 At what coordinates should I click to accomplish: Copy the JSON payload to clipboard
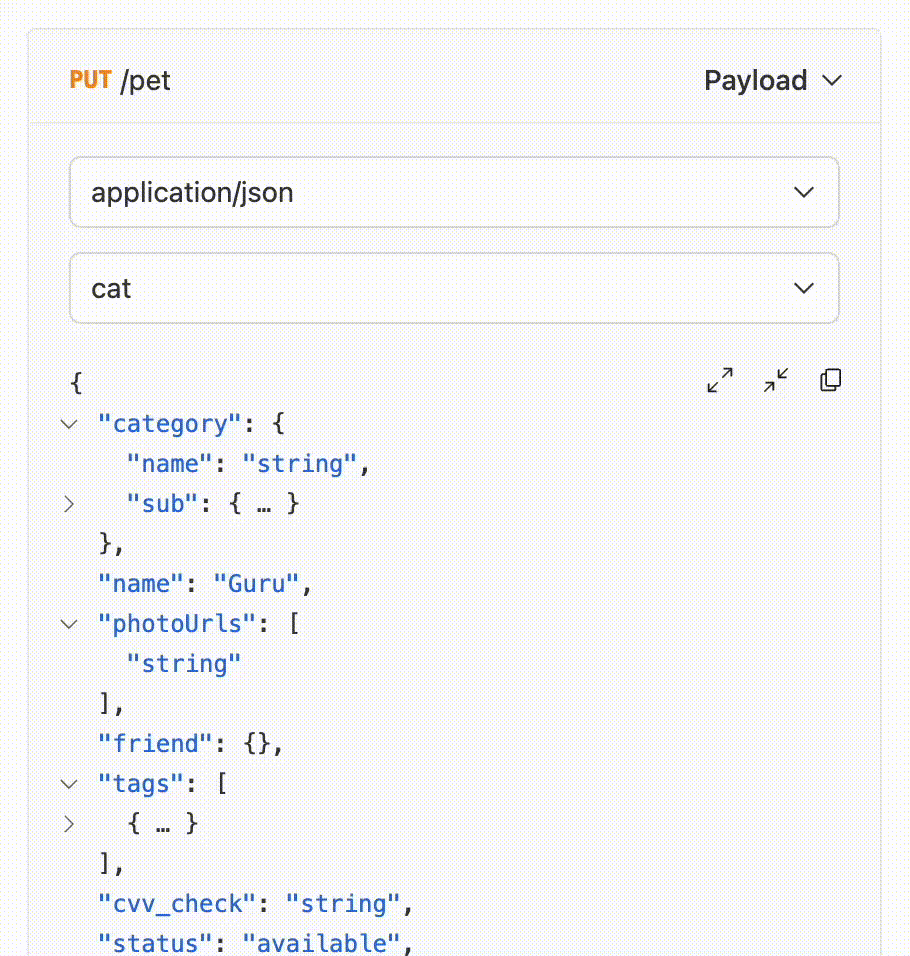pos(830,380)
